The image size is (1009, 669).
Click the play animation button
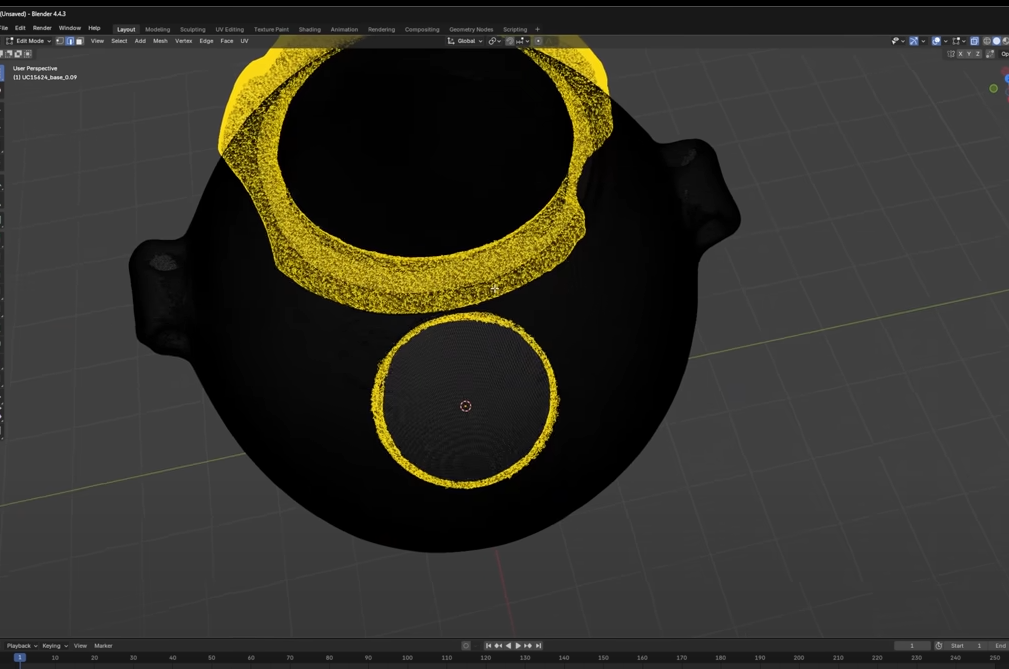pos(518,646)
